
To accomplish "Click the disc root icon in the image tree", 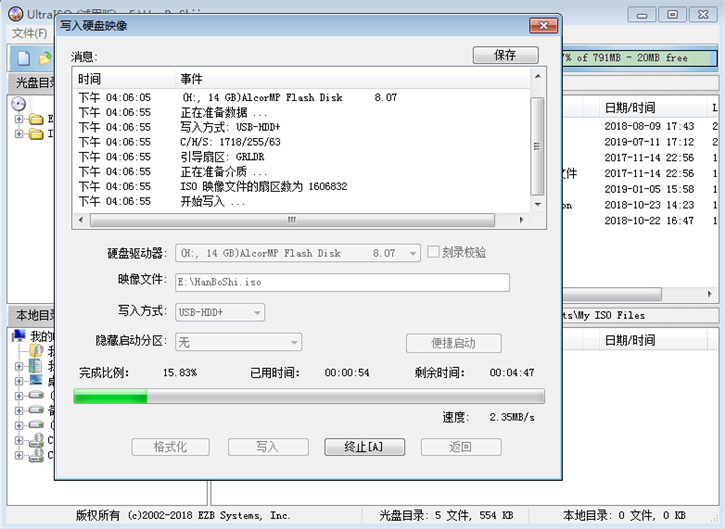I will (x=18, y=104).
